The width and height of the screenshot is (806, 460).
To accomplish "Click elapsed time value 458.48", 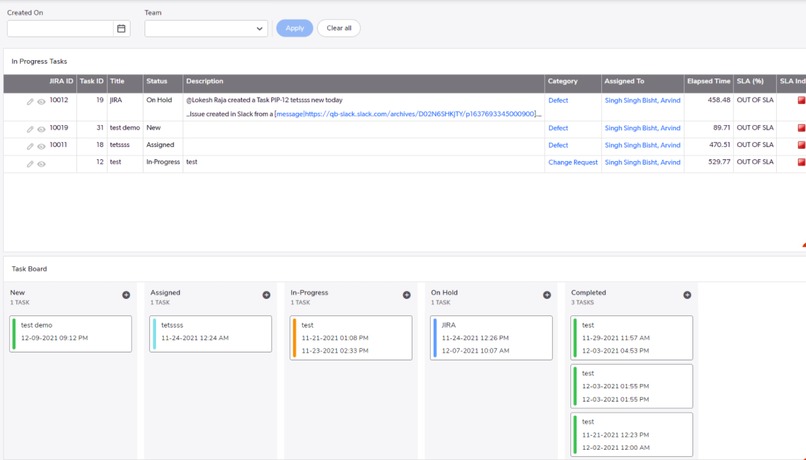I will click(719, 100).
